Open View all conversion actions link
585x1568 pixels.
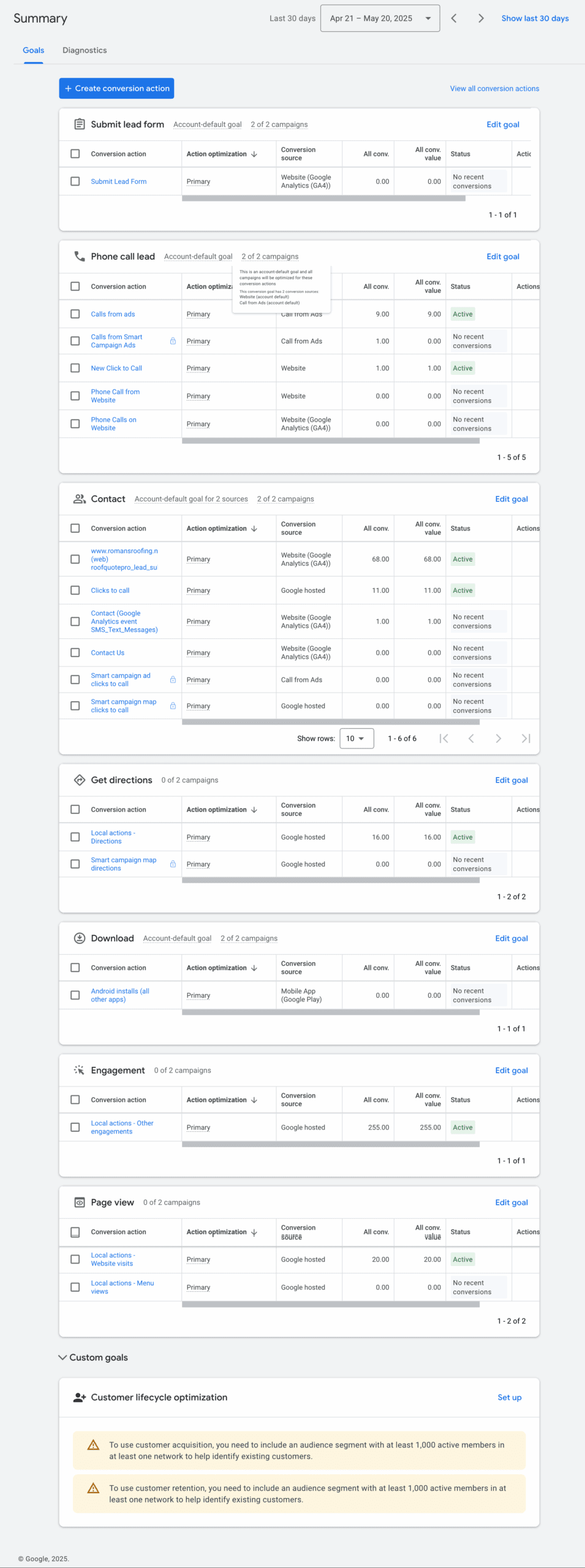[494, 89]
